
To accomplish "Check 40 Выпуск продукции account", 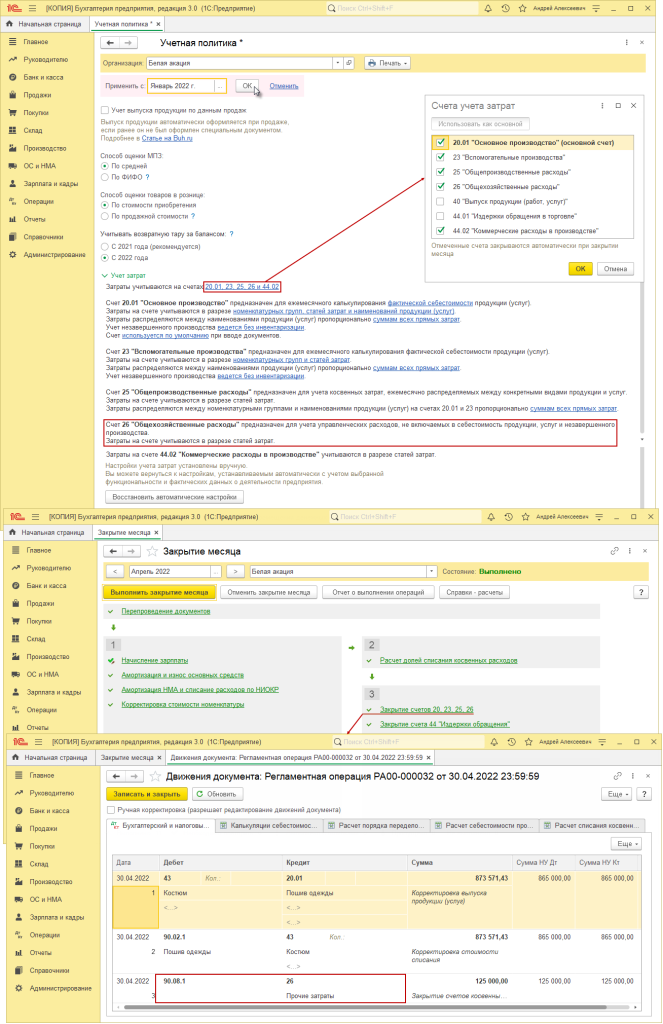I will 440,201.
